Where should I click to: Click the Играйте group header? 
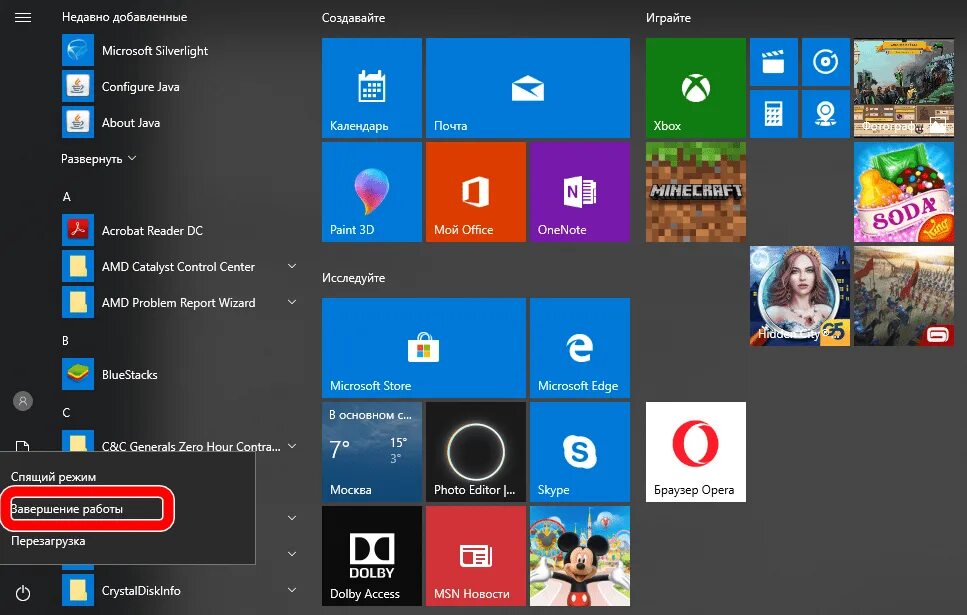click(x=668, y=18)
